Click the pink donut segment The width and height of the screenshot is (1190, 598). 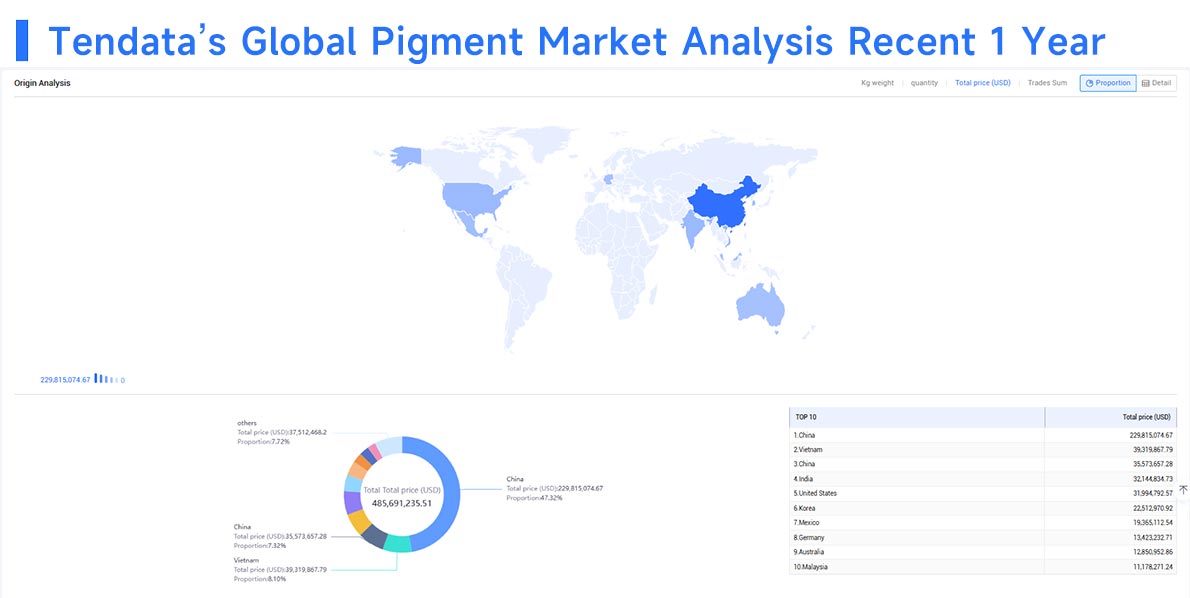click(375, 451)
